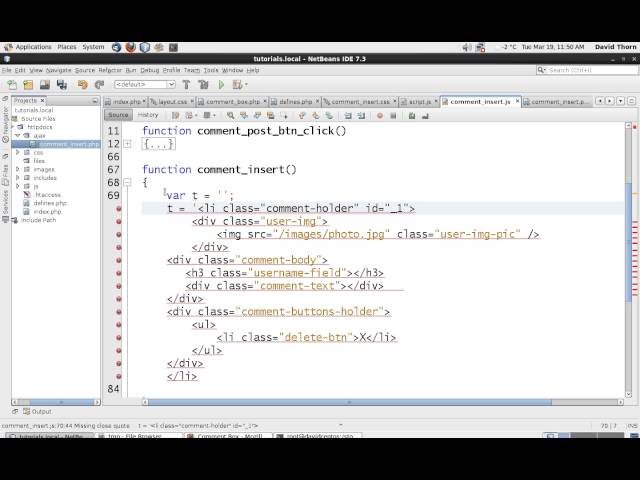
Task: Click the Save All toolbar icon
Action: tap(62, 84)
